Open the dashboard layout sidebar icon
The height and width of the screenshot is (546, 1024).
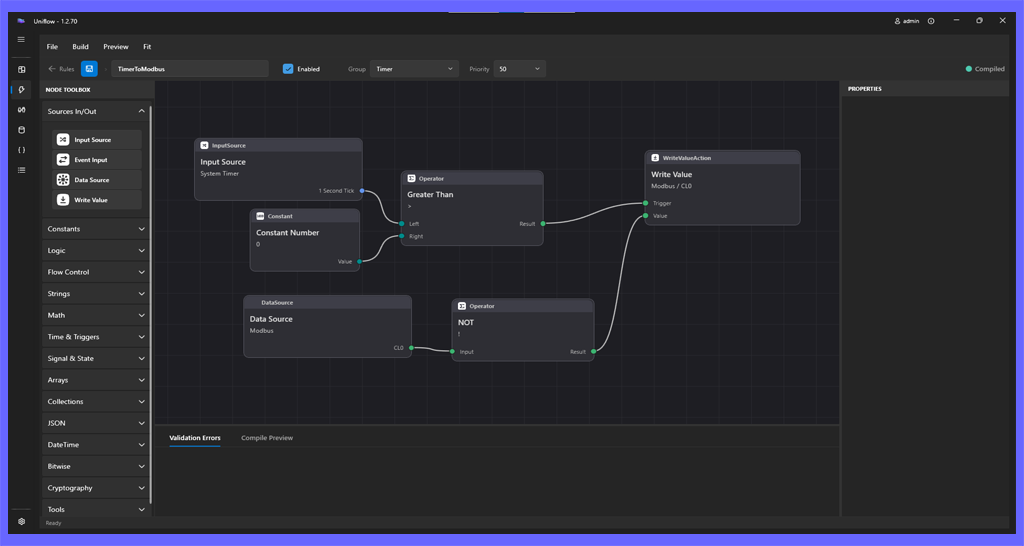tap(22, 69)
